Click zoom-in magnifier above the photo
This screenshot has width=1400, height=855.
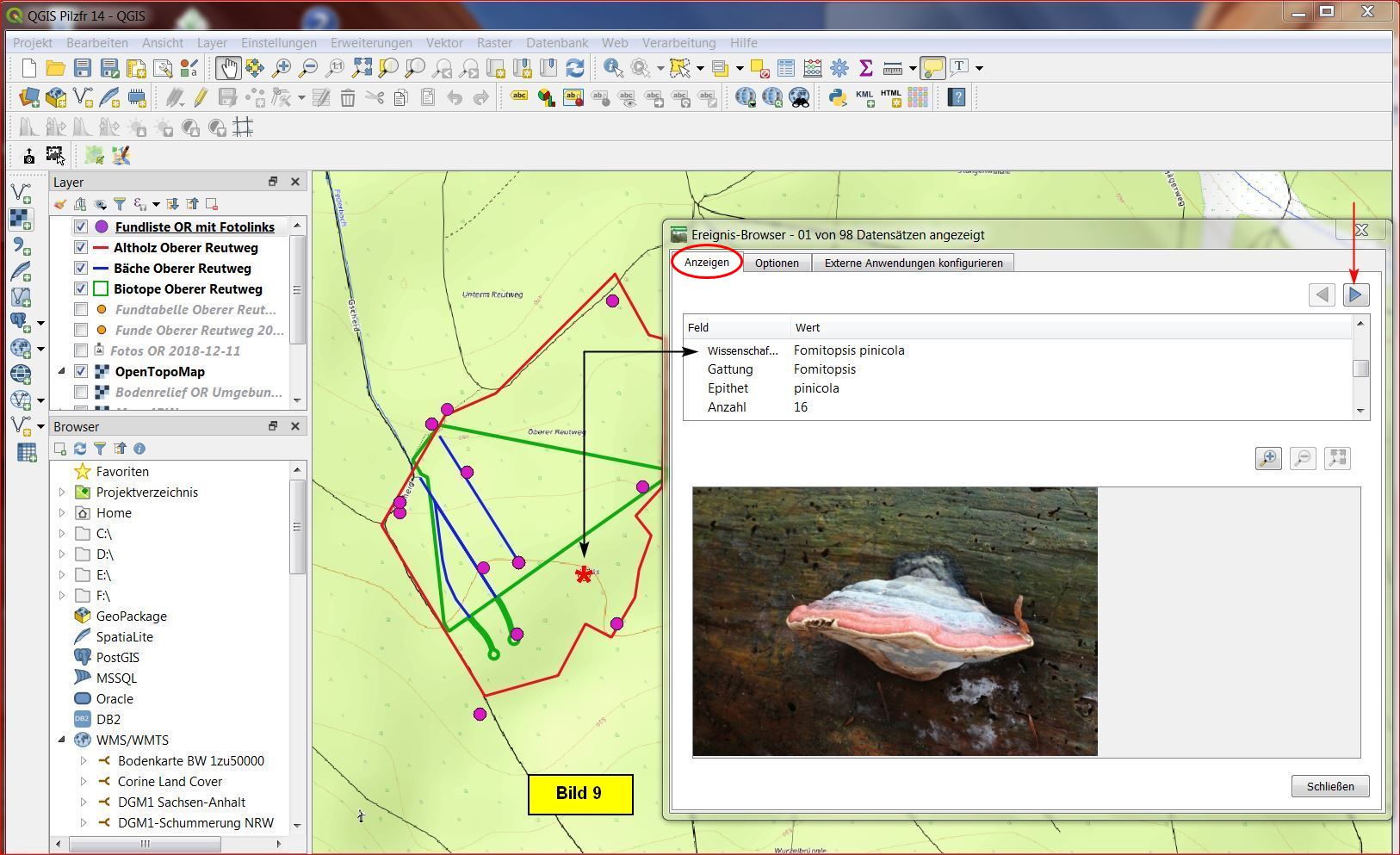(1268, 458)
